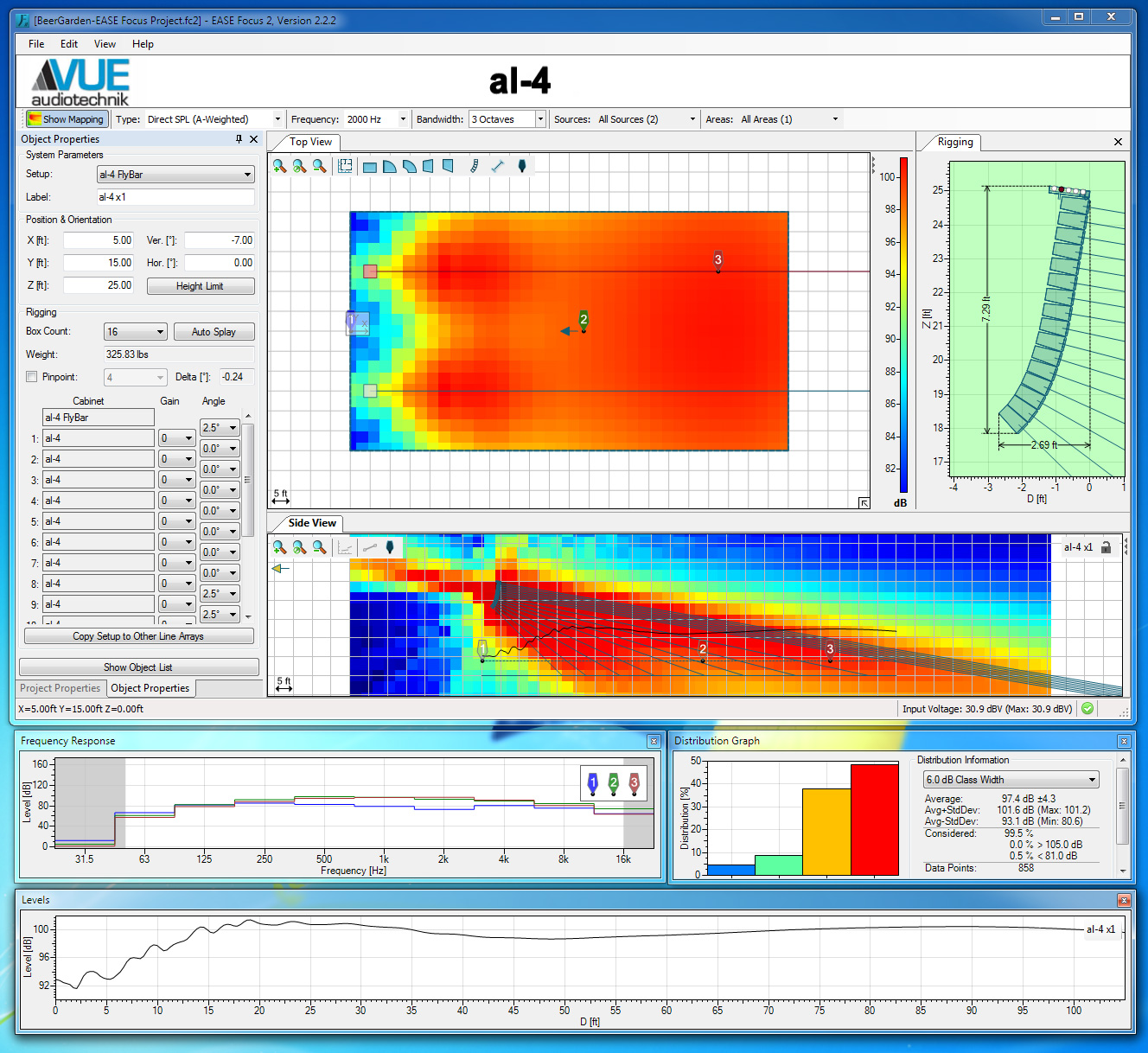The height and width of the screenshot is (1053, 1148).
Task: Click the Side View zoom-to-fit magnifier
Action: tap(299, 547)
